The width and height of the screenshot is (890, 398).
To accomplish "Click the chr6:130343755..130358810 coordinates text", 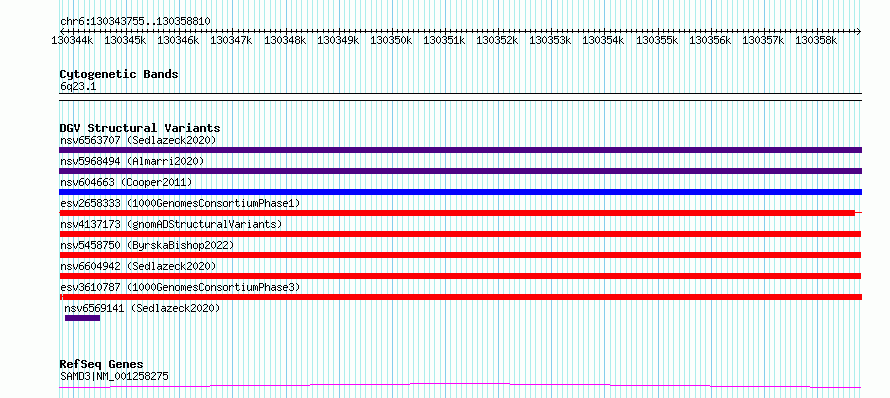I will 135,21.
